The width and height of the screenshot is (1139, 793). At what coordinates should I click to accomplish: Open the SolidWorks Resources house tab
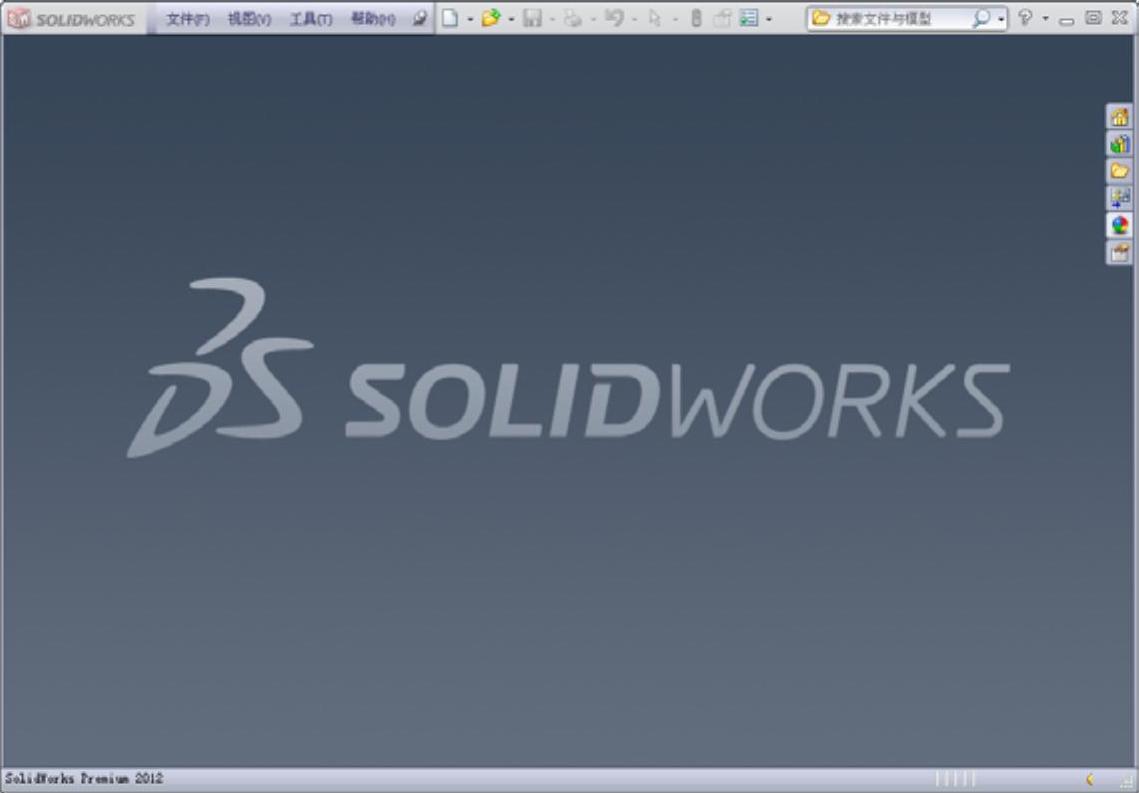pos(1119,116)
